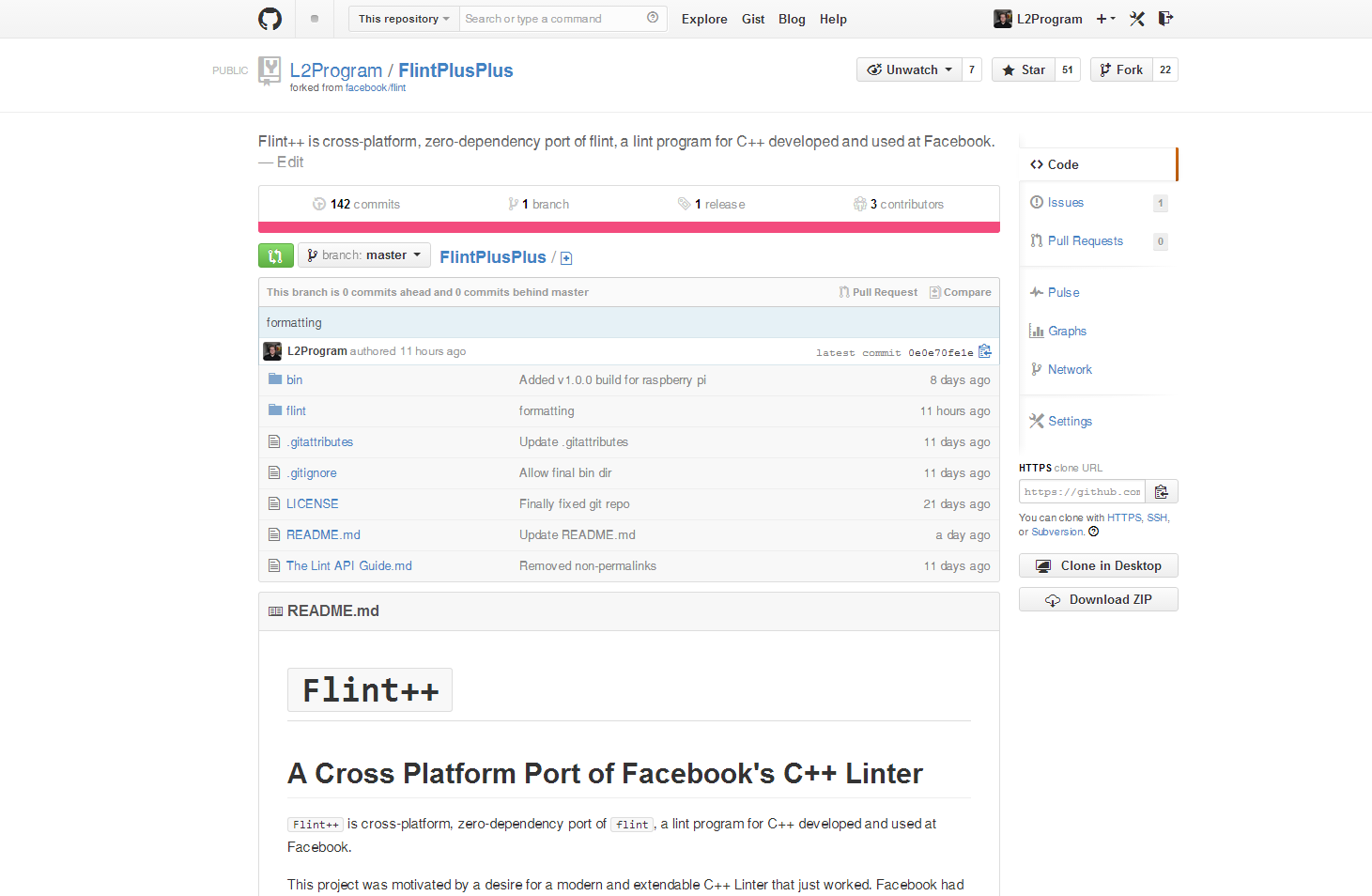View the 1 release page
The image size is (1372, 896).
coord(711,204)
